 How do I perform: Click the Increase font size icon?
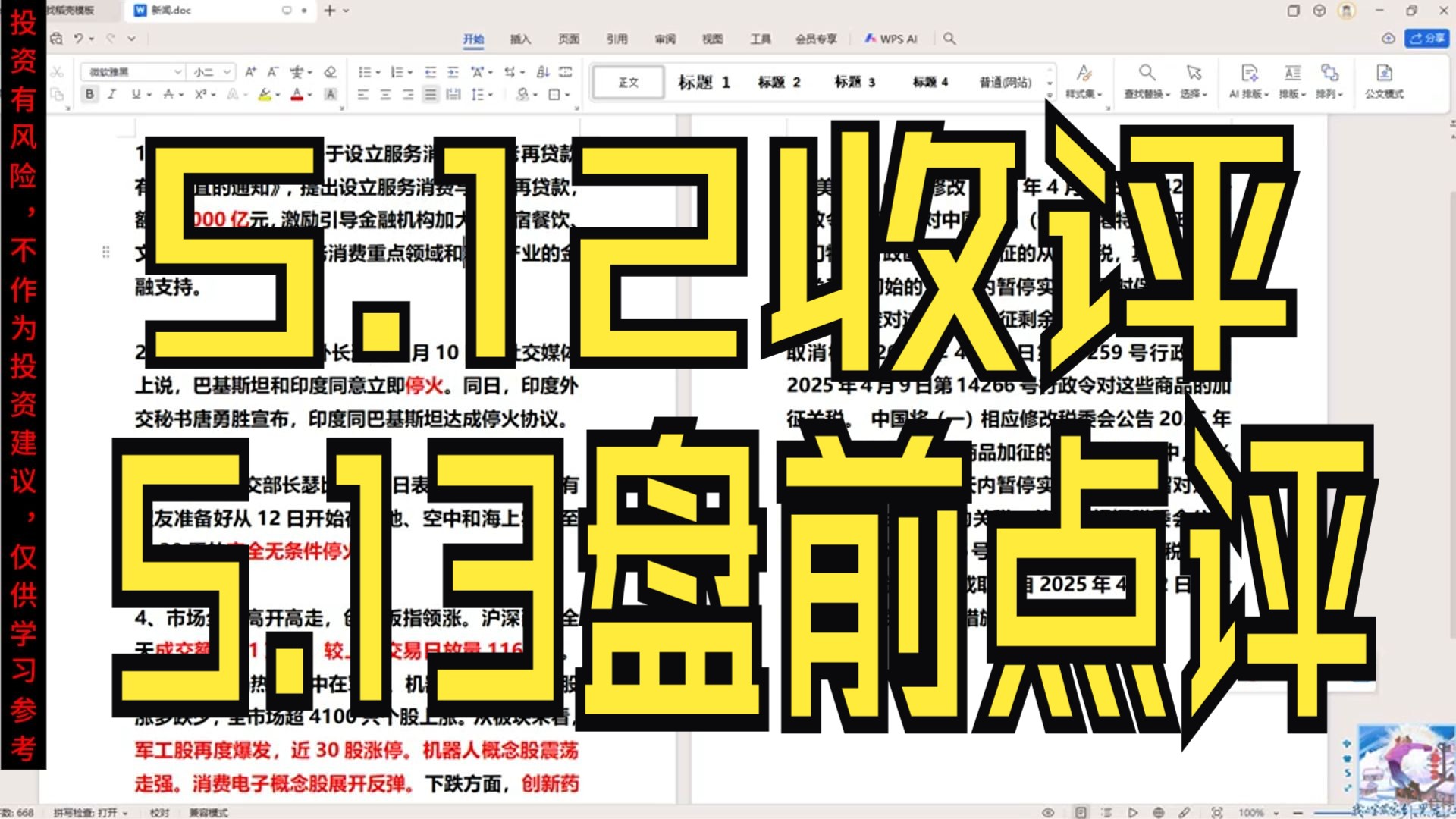[x=250, y=72]
